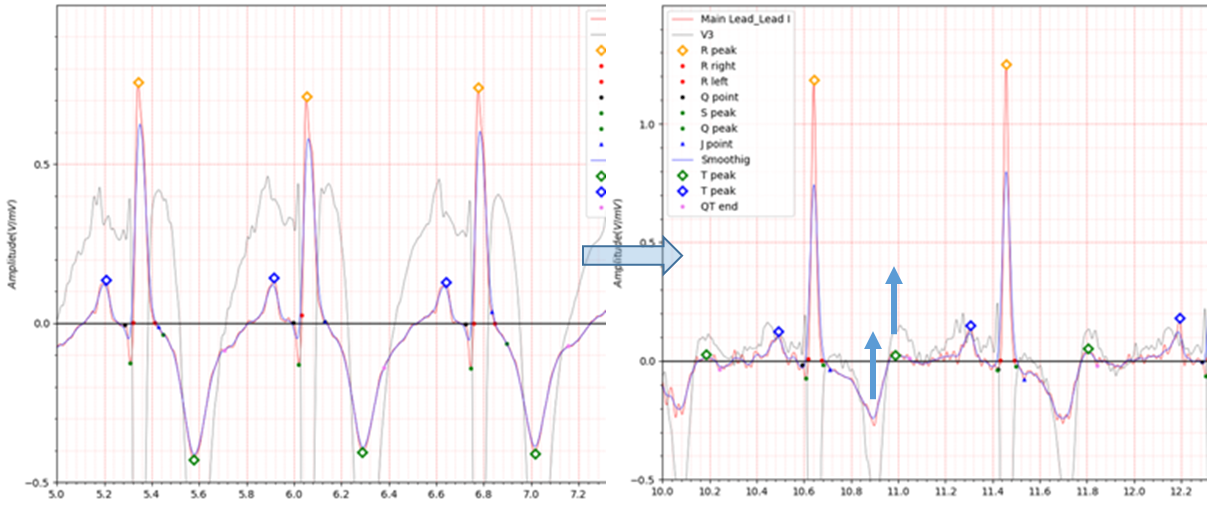Click the '1.0' y-axis tick in right plot

pos(647,125)
